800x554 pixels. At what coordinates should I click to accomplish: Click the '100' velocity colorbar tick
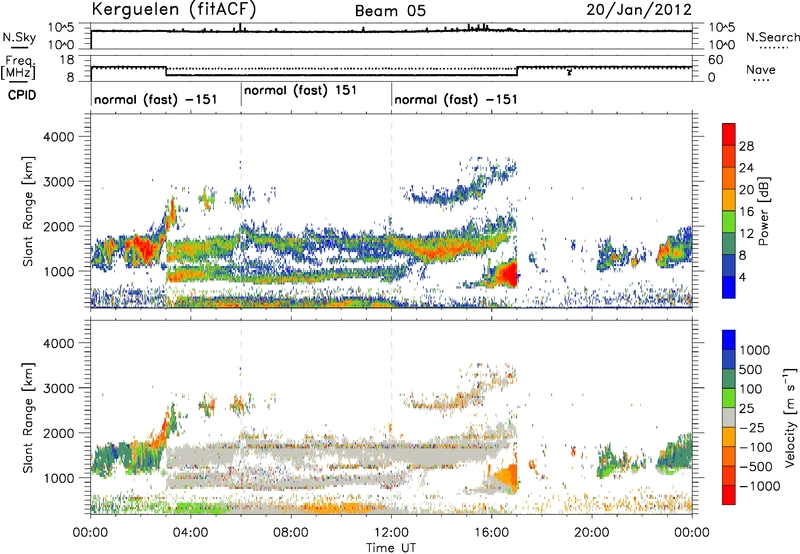click(x=751, y=389)
